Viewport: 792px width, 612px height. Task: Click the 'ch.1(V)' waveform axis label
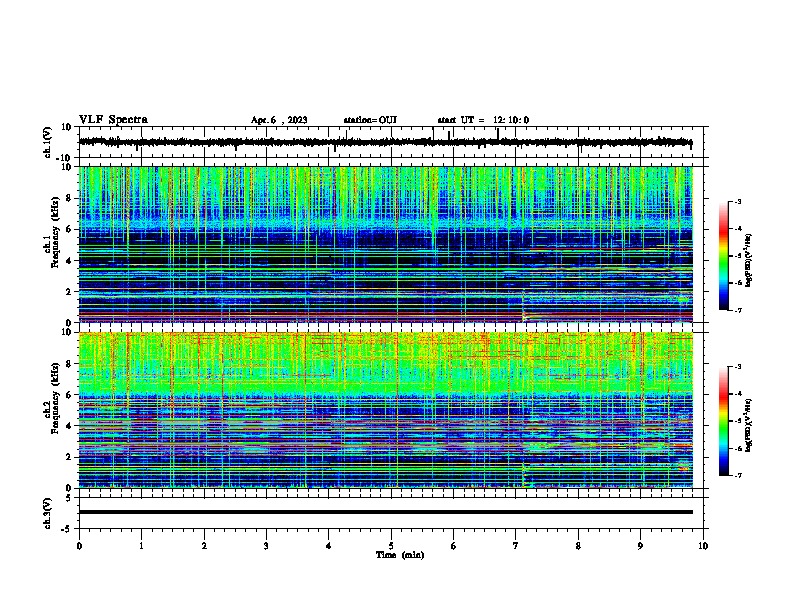(x=48, y=142)
